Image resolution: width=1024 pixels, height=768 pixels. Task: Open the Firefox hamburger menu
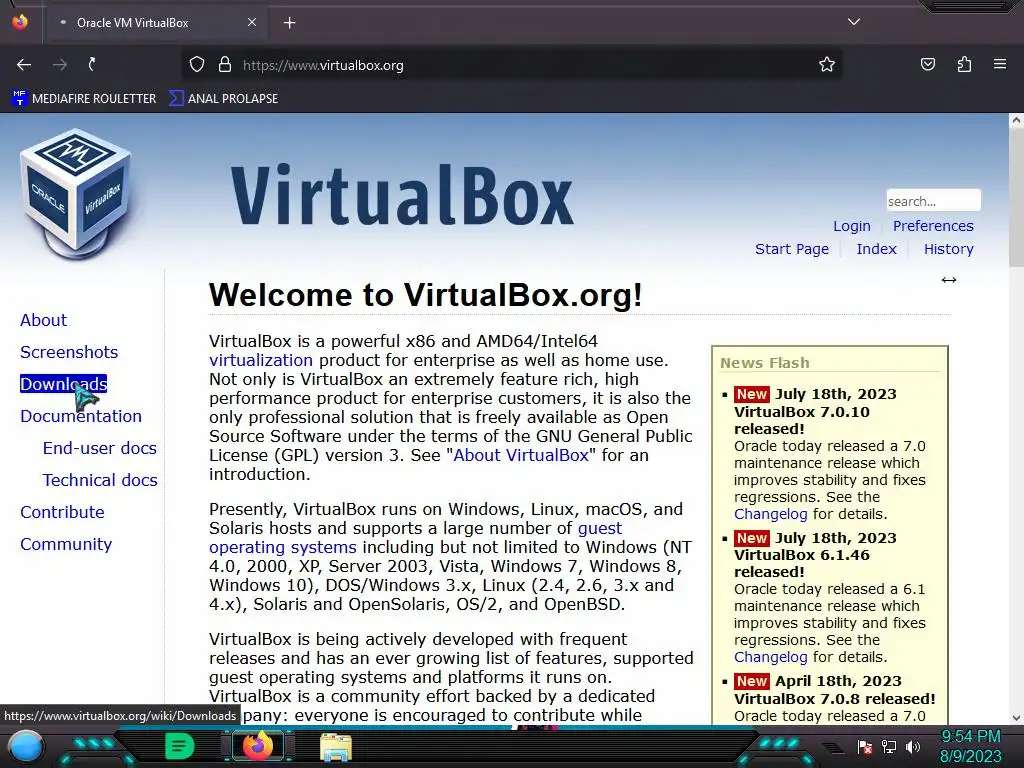(1000, 64)
